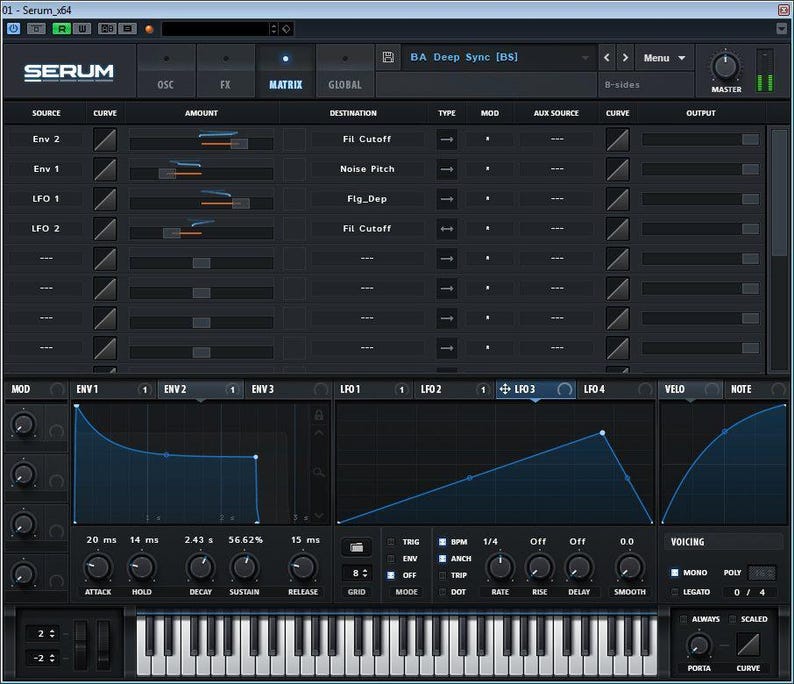This screenshot has width=794, height=684.
Task: Open host plugin options dropdown arrow
Action: 781,28
